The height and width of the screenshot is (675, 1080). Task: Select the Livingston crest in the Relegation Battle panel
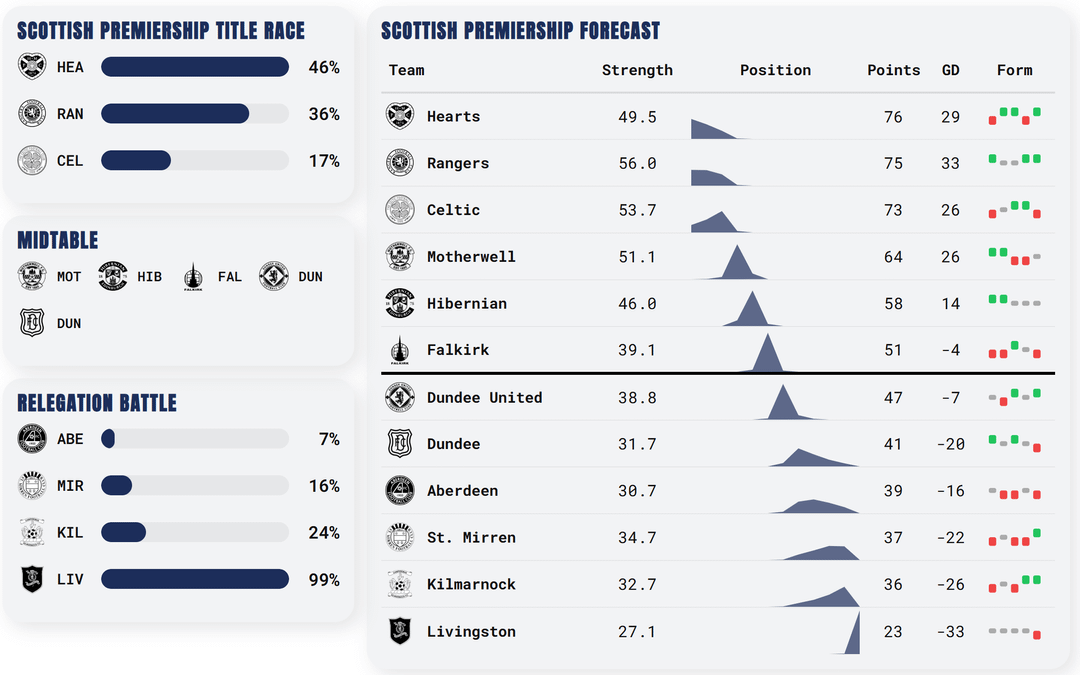tap(33, 580)
